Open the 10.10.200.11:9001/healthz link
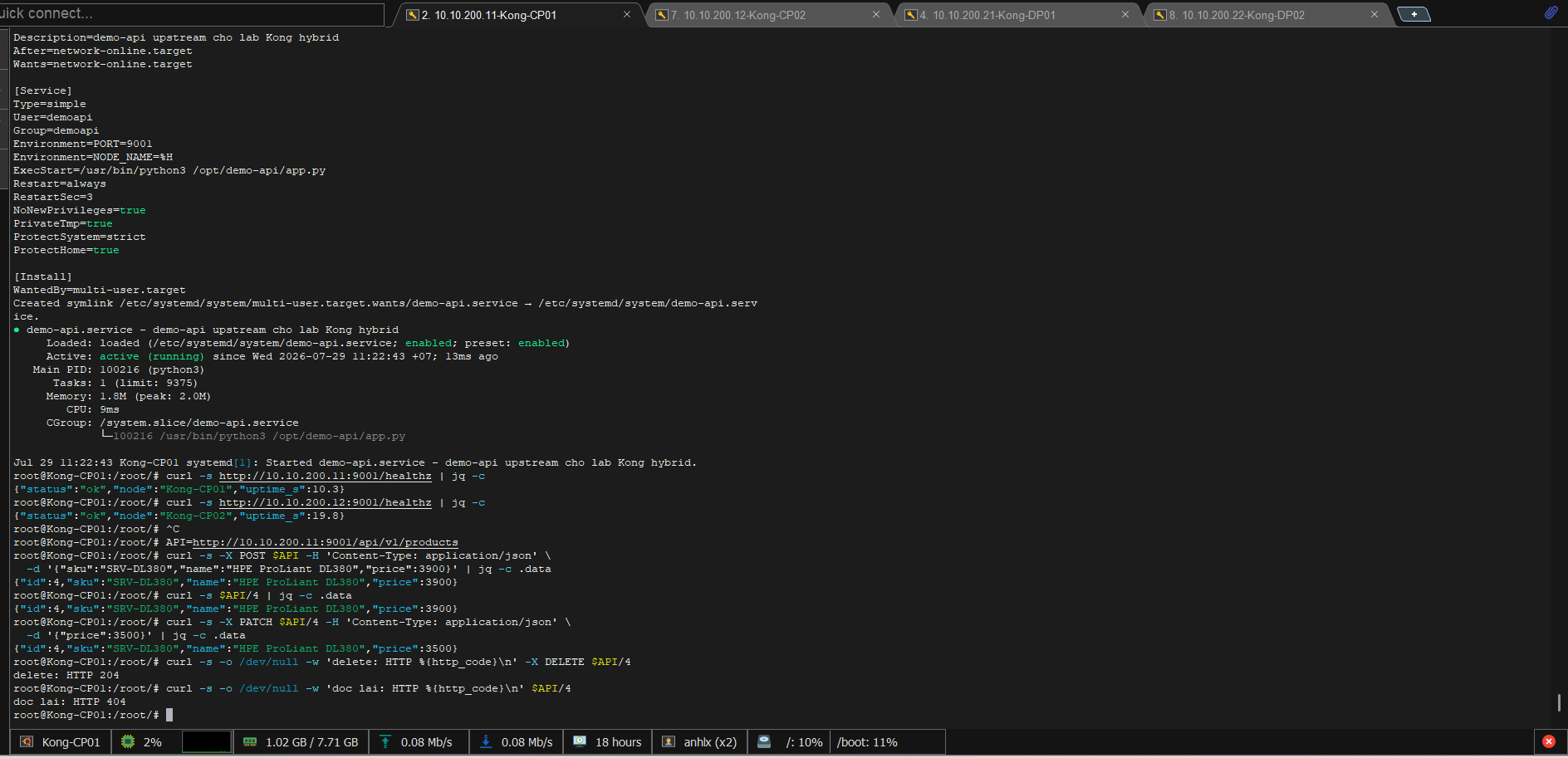The height and width of the screenshot is (758, 1568). 326,476
